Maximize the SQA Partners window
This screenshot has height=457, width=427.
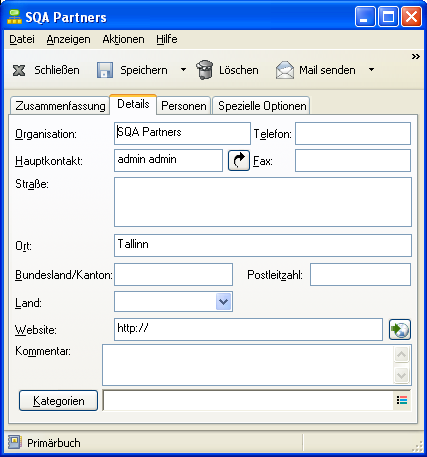pos(388,17)
